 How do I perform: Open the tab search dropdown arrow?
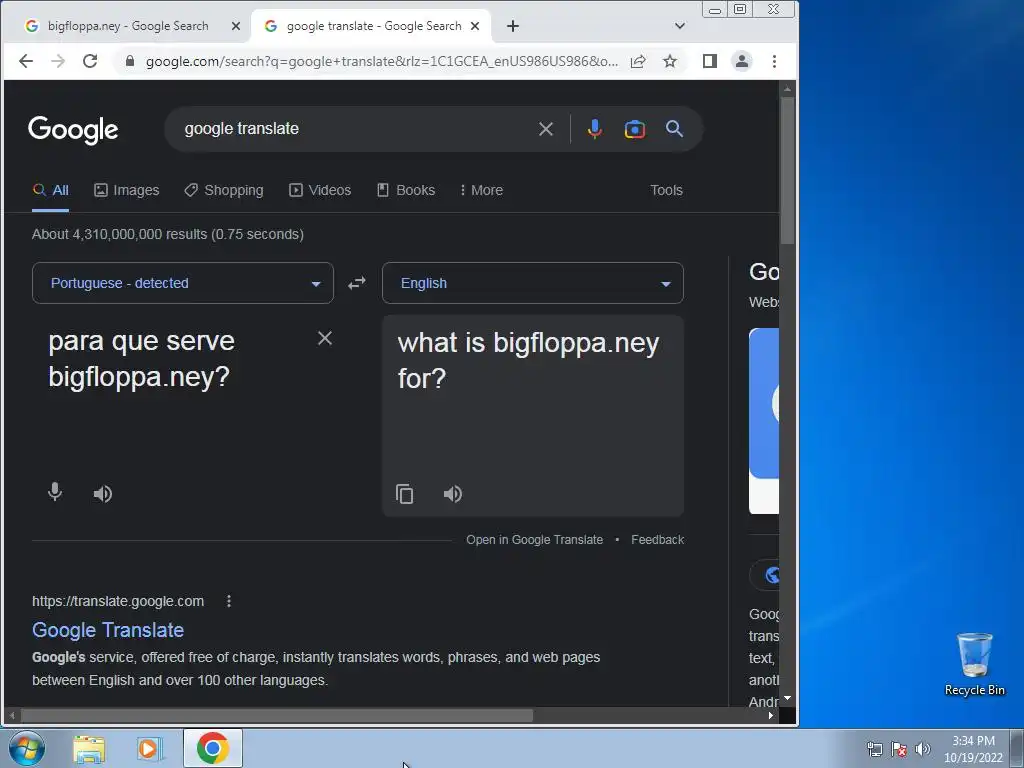(x=680, y=26)
